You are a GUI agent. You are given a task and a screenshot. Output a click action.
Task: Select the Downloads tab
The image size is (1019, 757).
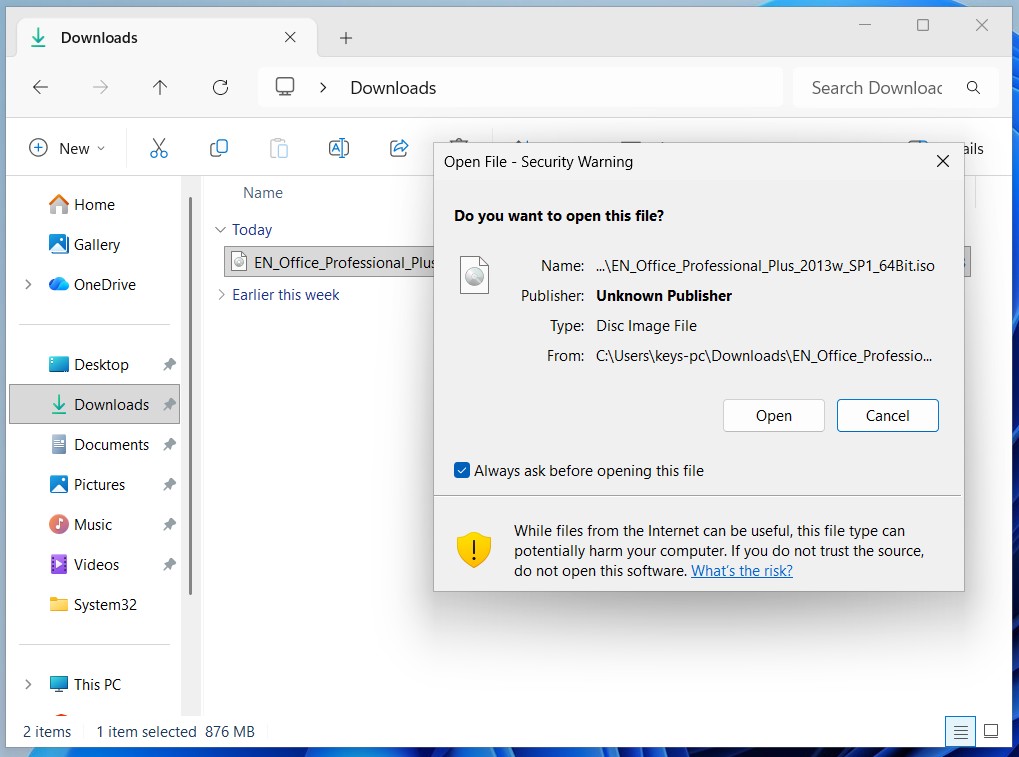[x=97, y=37]
